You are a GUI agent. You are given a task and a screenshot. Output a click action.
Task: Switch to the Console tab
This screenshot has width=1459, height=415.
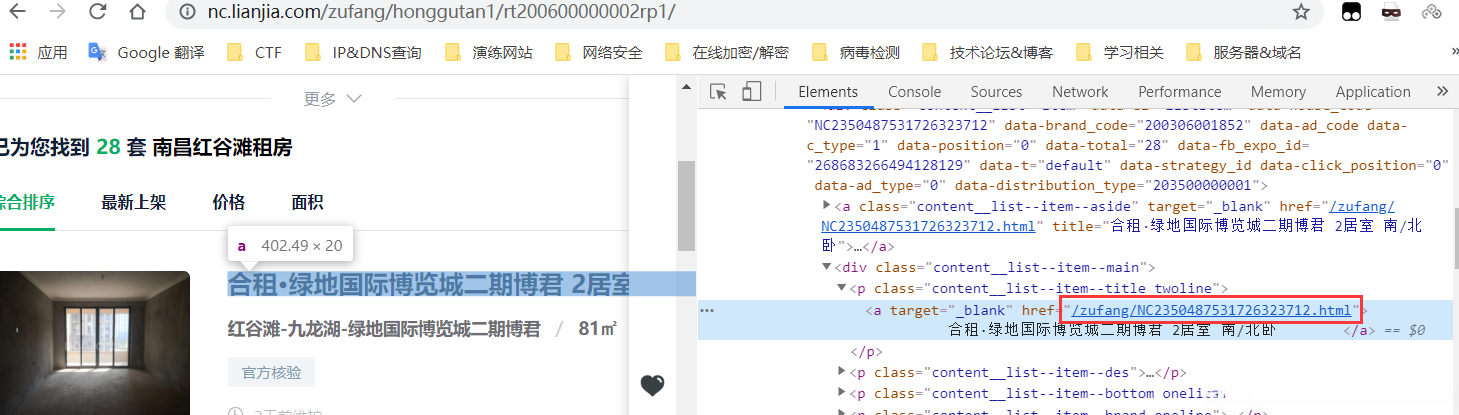point(915,92)
